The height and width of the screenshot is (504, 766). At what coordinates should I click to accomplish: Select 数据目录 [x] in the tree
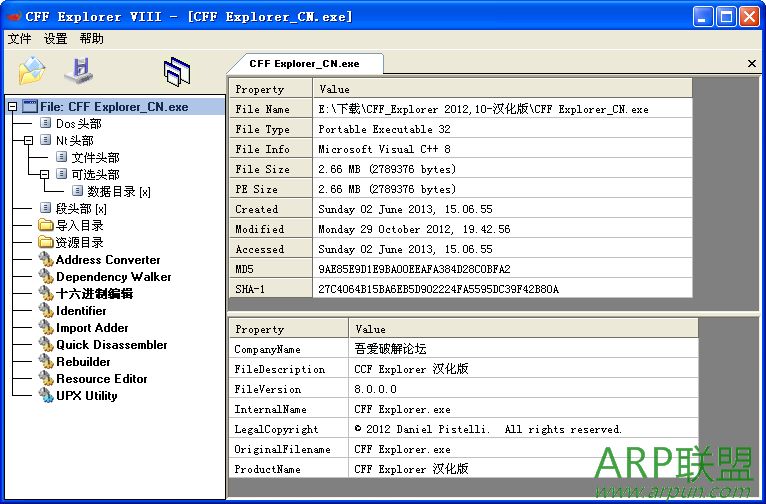[119, 191]
